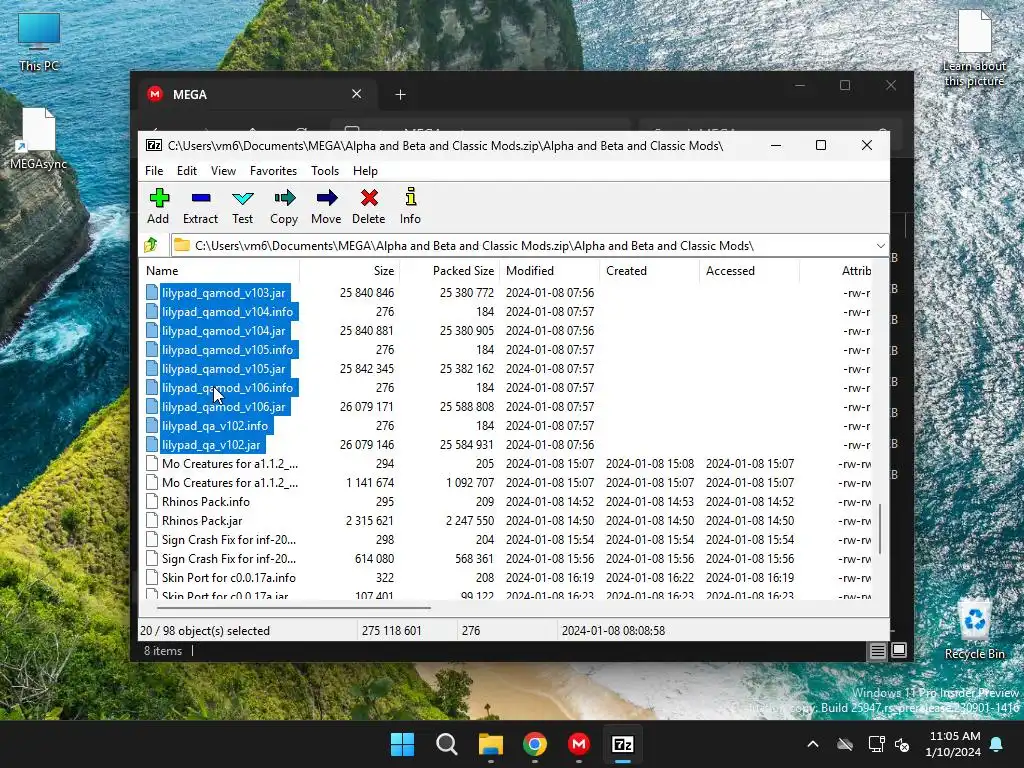This screenshot has height=768, width=1024.
Task: Click the Extract toolbar icon
Action: [200, 198]
